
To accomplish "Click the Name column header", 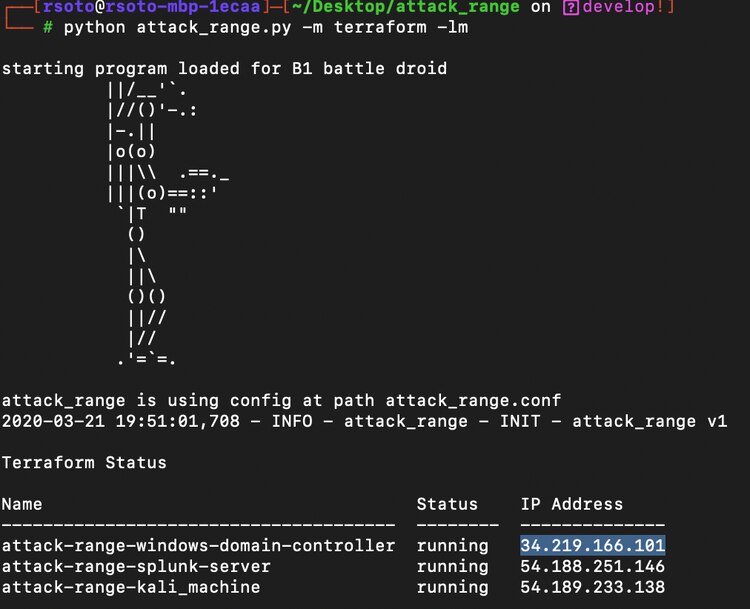I will tap(22, 504).
